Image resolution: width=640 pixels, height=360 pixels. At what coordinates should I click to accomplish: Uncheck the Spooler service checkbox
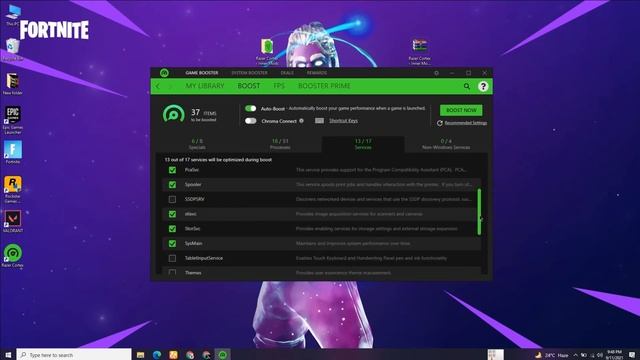tap(172, 184)
